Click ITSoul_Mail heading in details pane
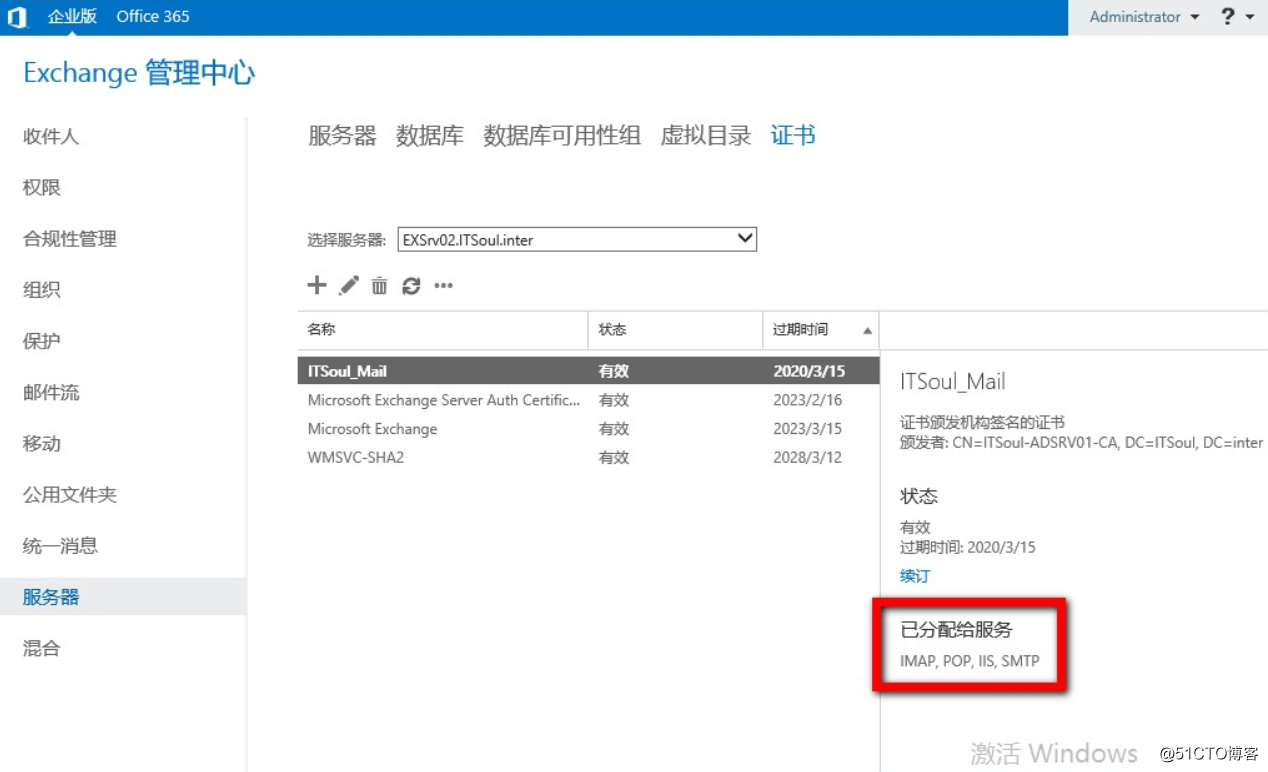The image size is (1268, 772). click(x=953, y=381)
